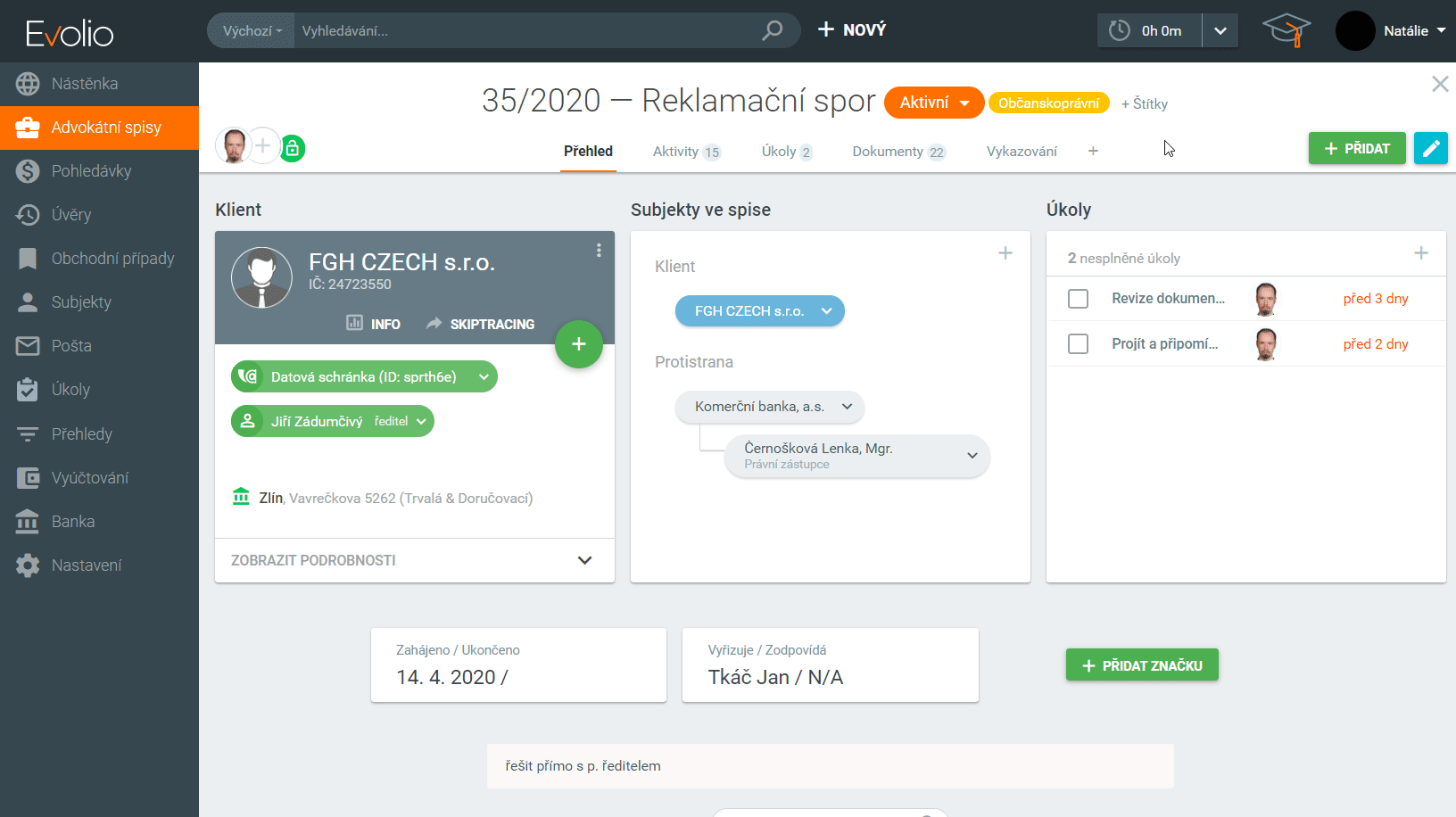Open the Aktivní status dropdown
Viewport: 1456px width, 817px height.
coord(933,103)
